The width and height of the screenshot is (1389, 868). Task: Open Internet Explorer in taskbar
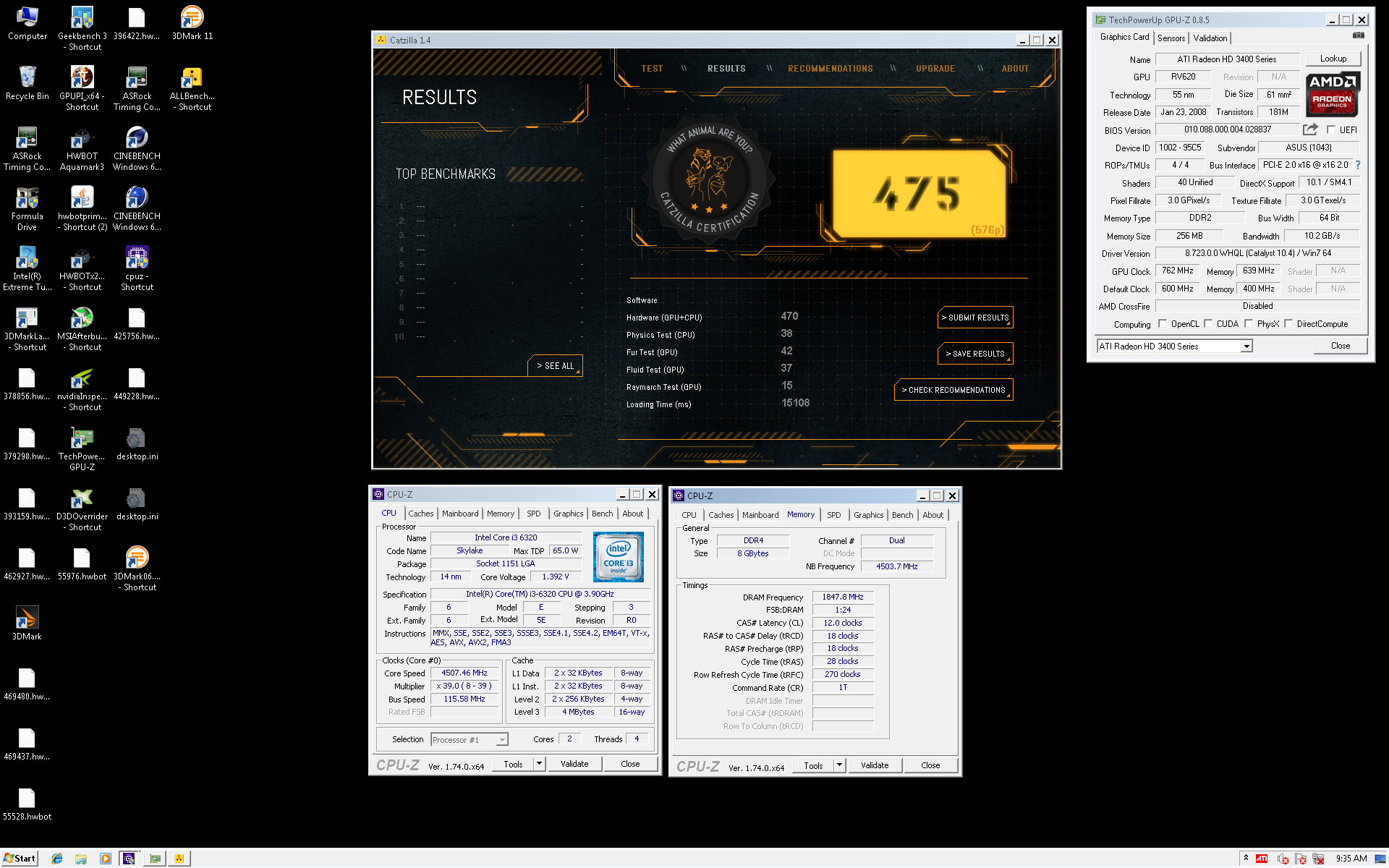click(57, 859)
